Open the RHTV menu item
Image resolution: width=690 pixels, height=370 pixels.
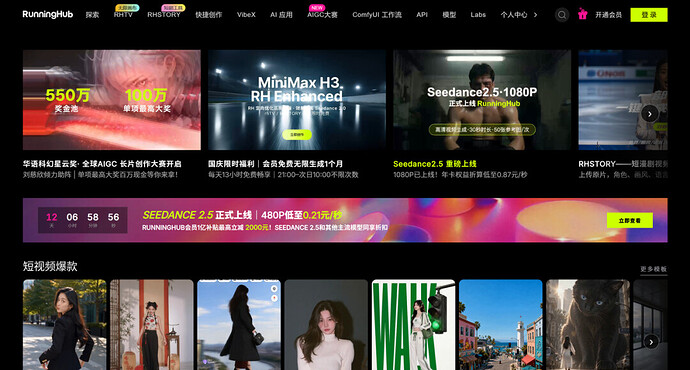(x=123, y=15)
